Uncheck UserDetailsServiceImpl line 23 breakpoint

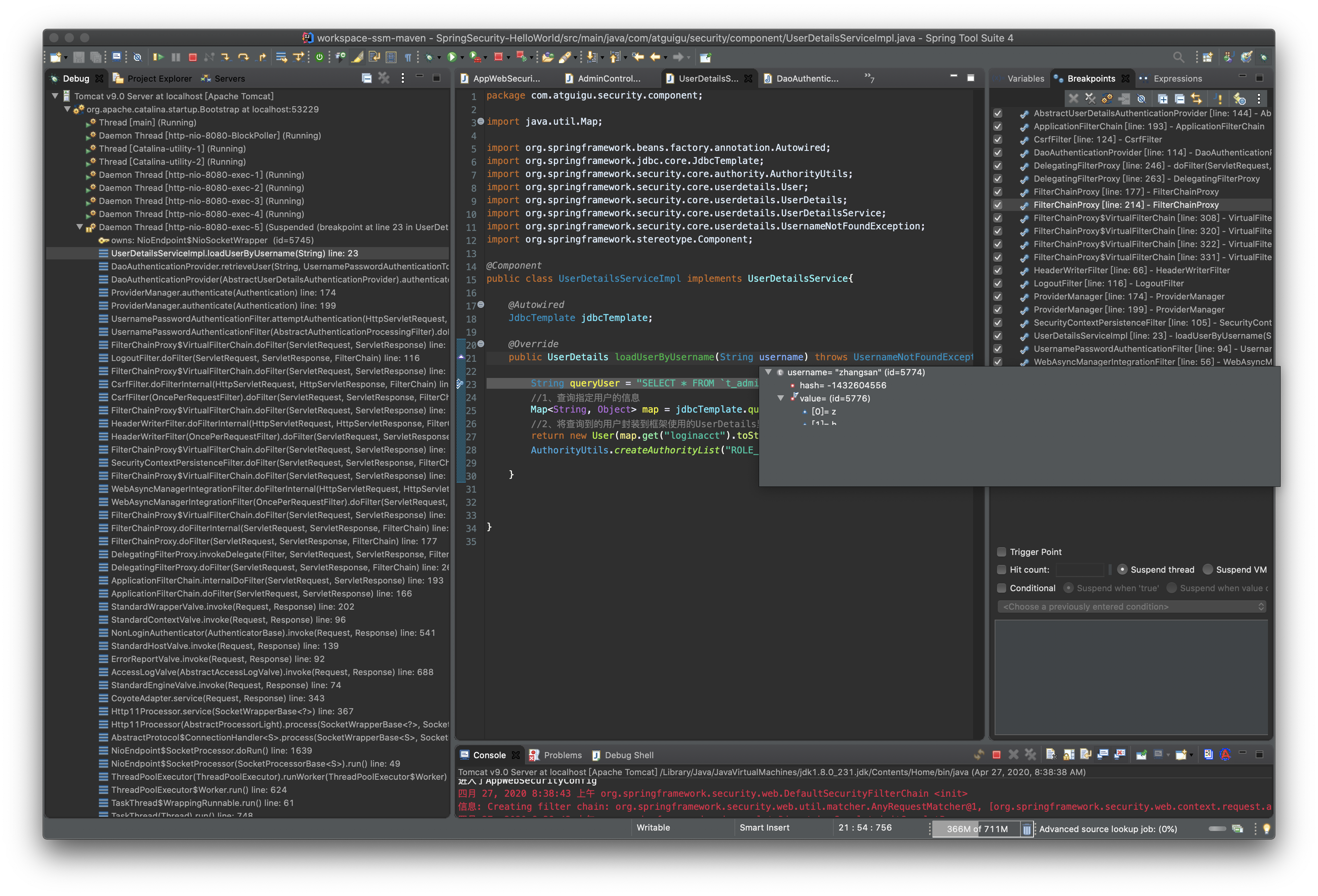998,336
